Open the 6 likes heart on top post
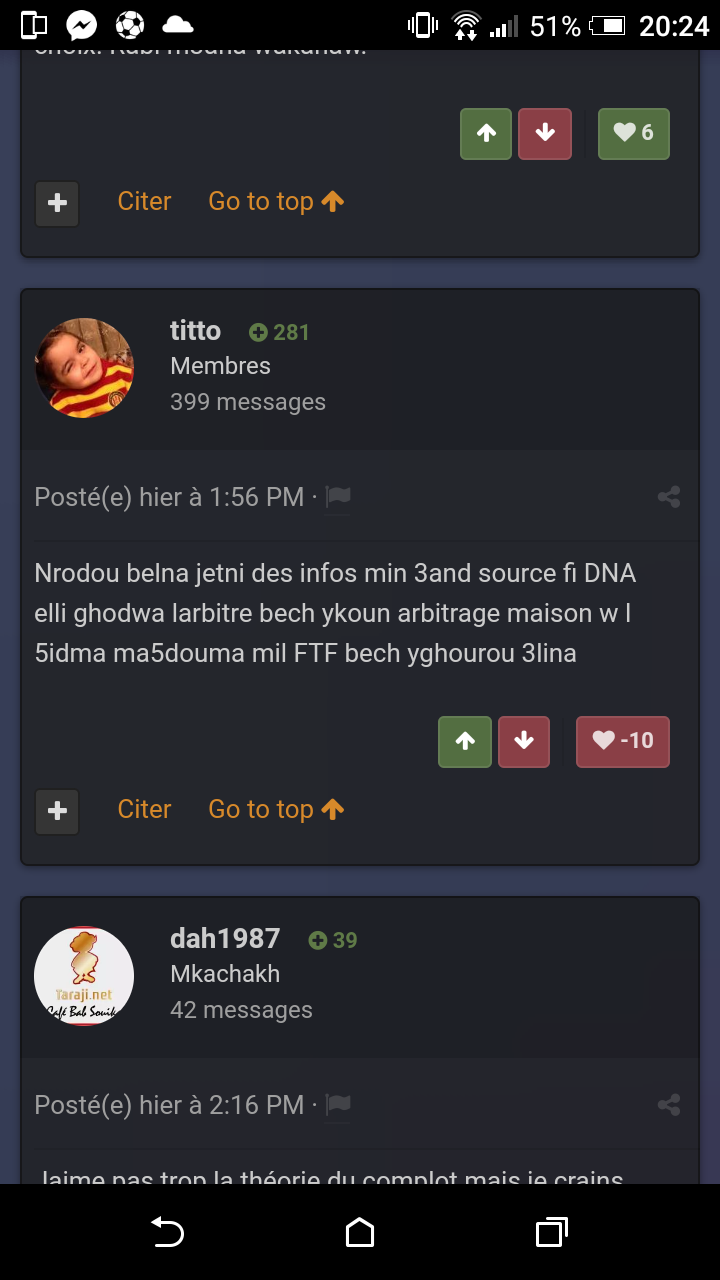The image size is (720, 1280). pyautogui.click(x=634, y=134)
